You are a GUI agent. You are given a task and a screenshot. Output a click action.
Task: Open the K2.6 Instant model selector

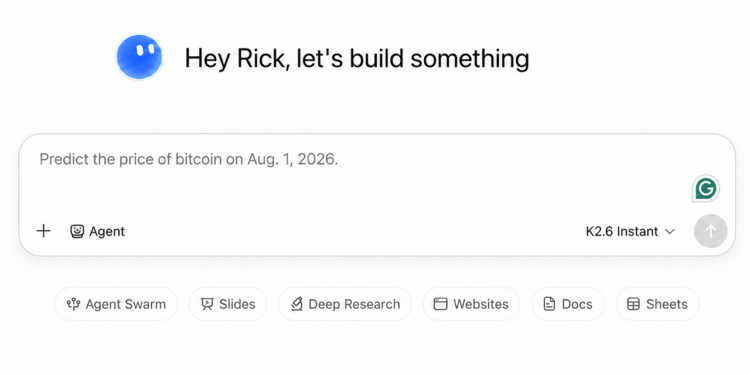(x=630, y=232)
